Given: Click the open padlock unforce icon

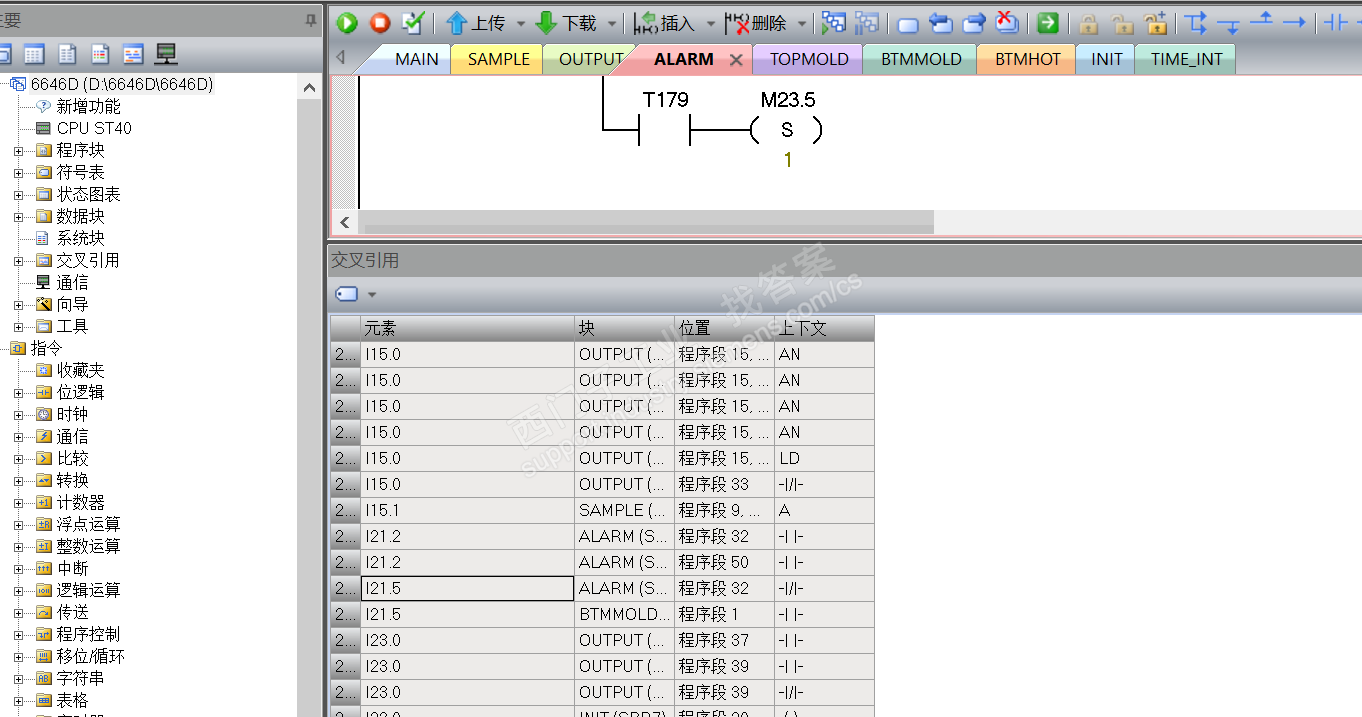Looking at the screenshot, I should 1122,22.
